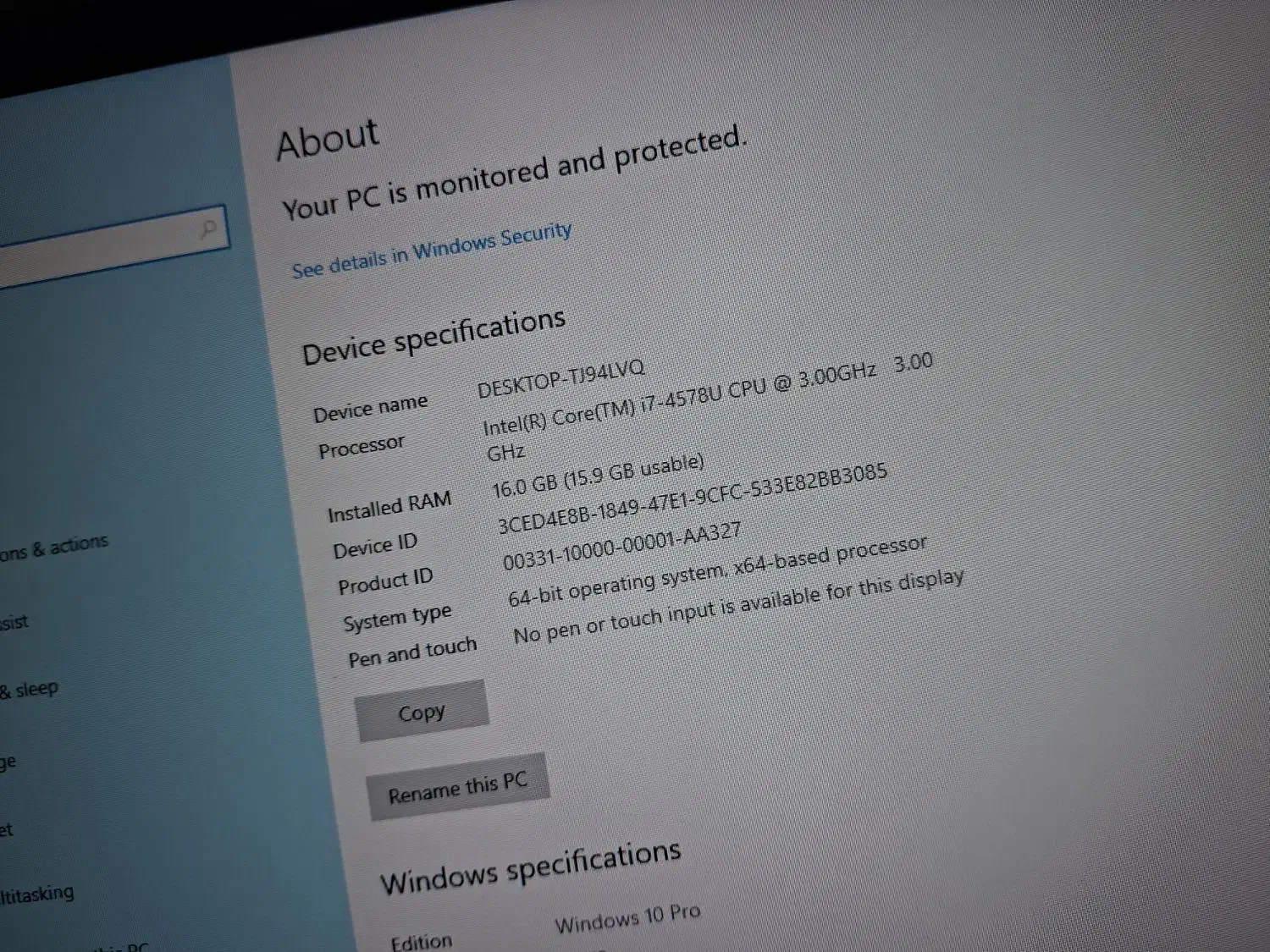This screenshot has height=952, width=1270.
Task: Select the 16.0 GB installed RAM value
Action: pyautogui.click(x=598, y=476)
